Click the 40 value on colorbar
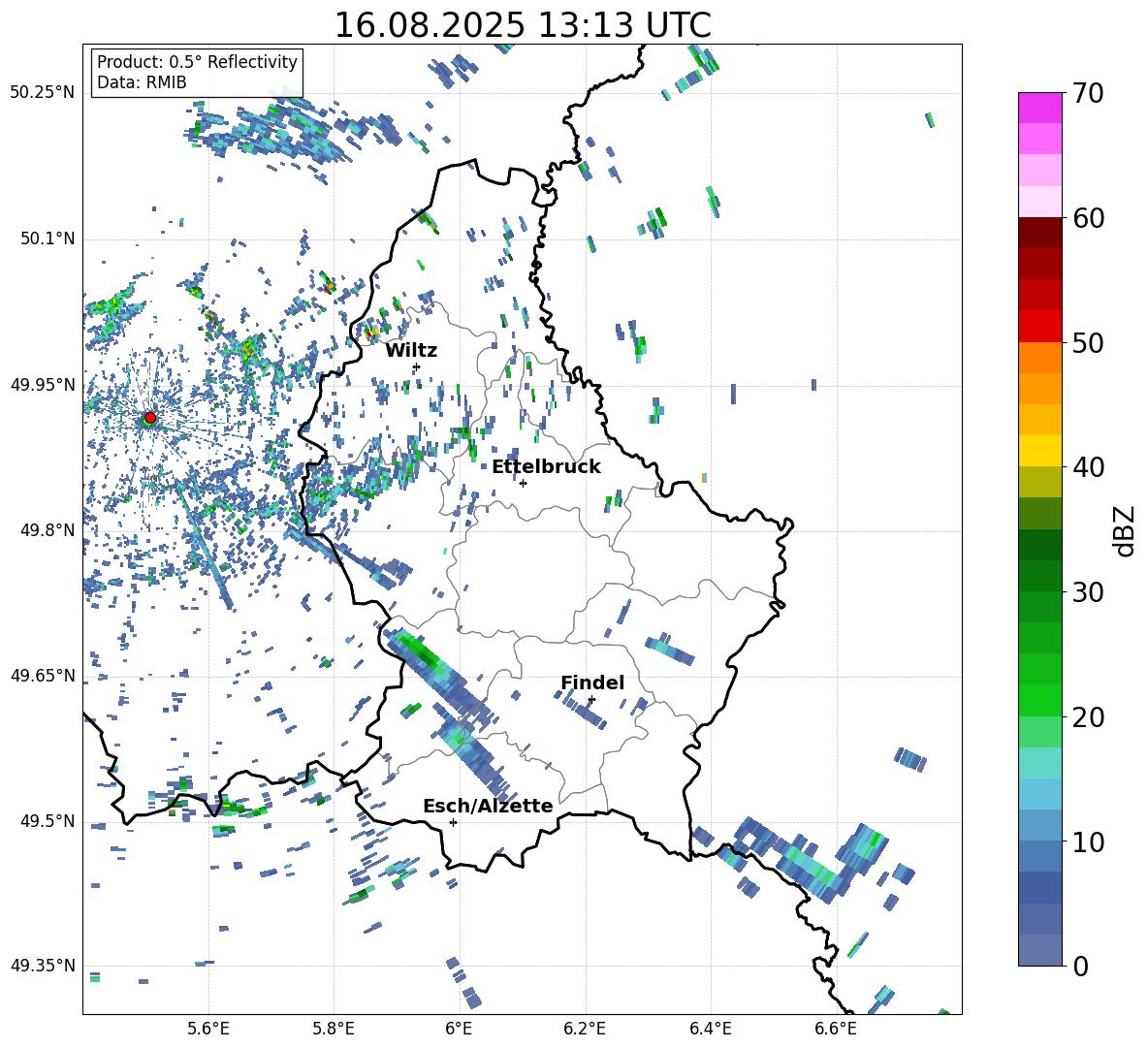This screenshot has height=1048, width=1148. tap(1088, 467)
